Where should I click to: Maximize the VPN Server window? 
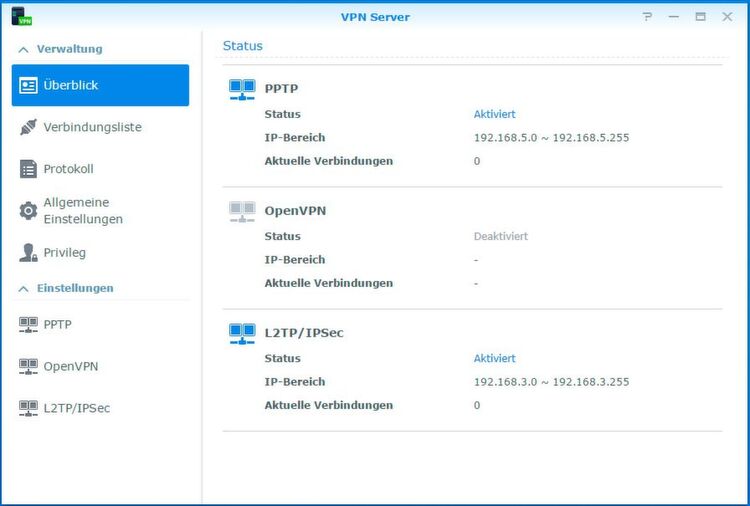click(700, 17)
